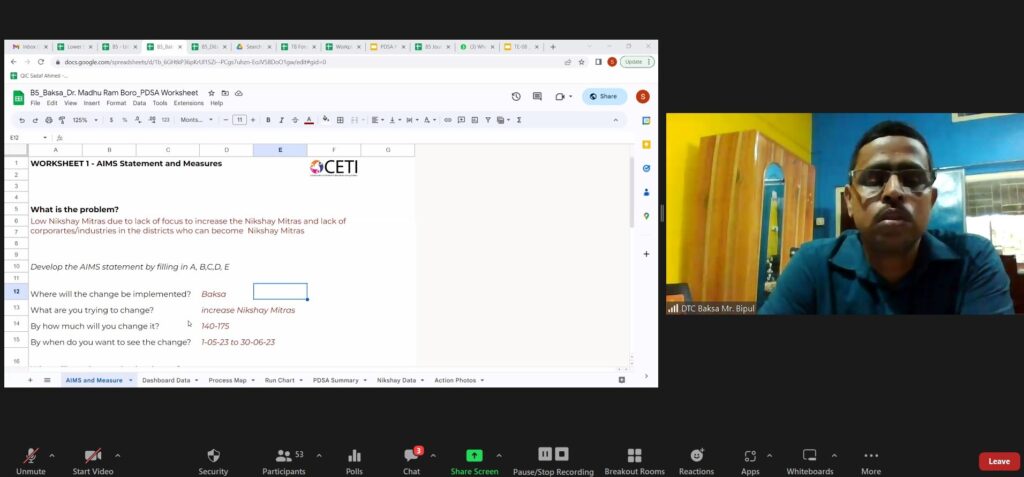Toggle bold formatting in Sheets toolbar
Viewport: 1024px width, 477px height.
tap(268, 120)
